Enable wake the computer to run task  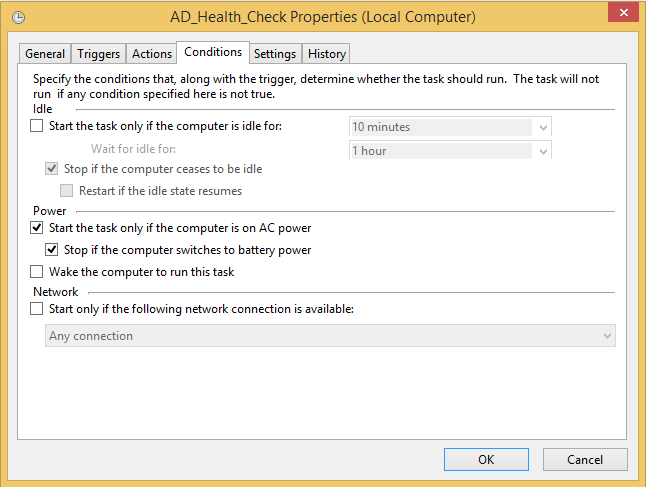point(37,272)
